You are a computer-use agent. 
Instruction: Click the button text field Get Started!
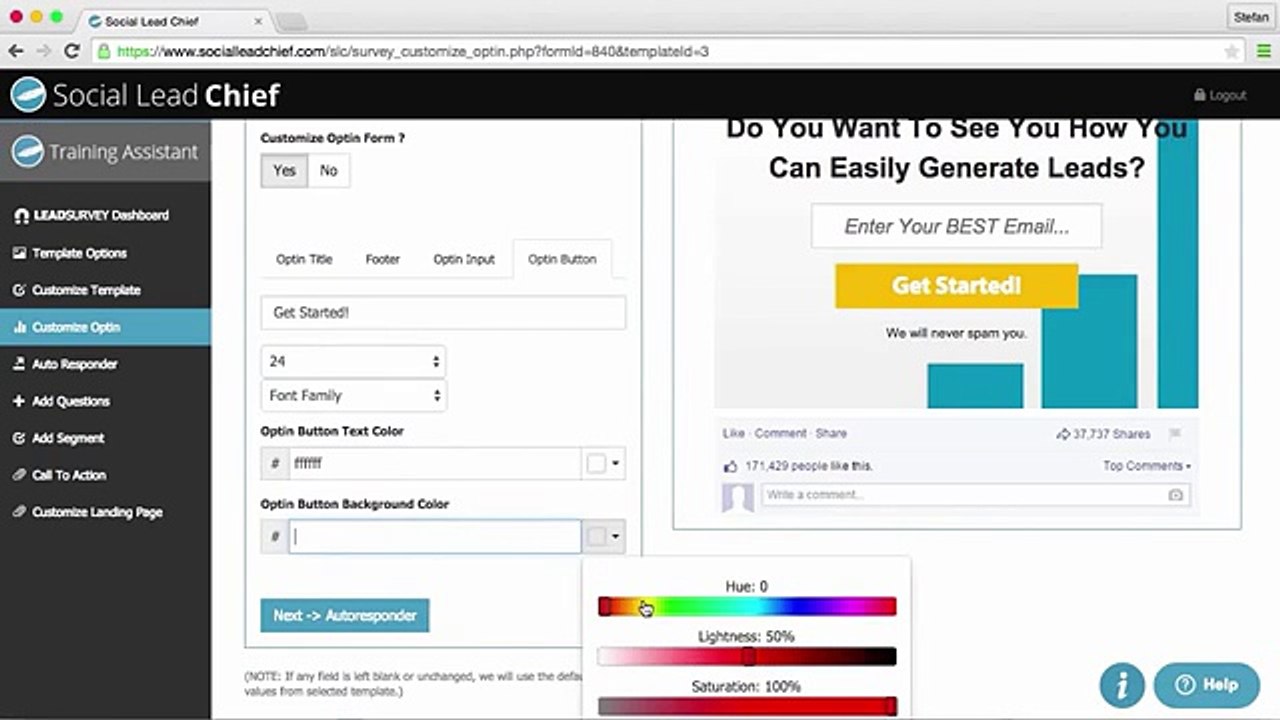443,313
